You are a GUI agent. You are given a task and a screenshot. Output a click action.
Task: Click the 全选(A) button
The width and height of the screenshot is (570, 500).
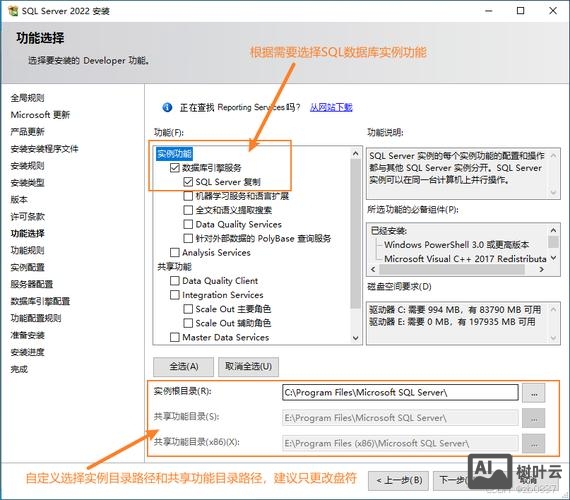184,367
